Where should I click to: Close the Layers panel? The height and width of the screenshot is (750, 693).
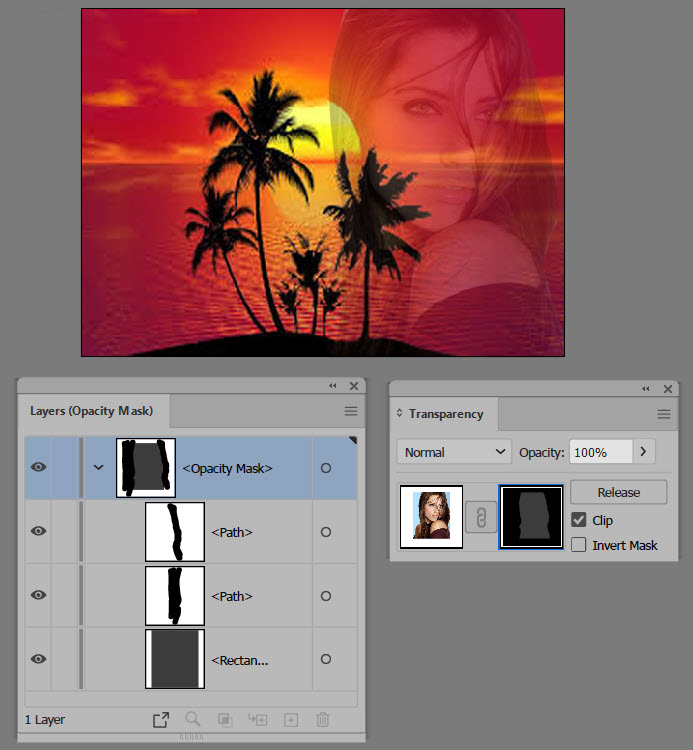[354, 386]
